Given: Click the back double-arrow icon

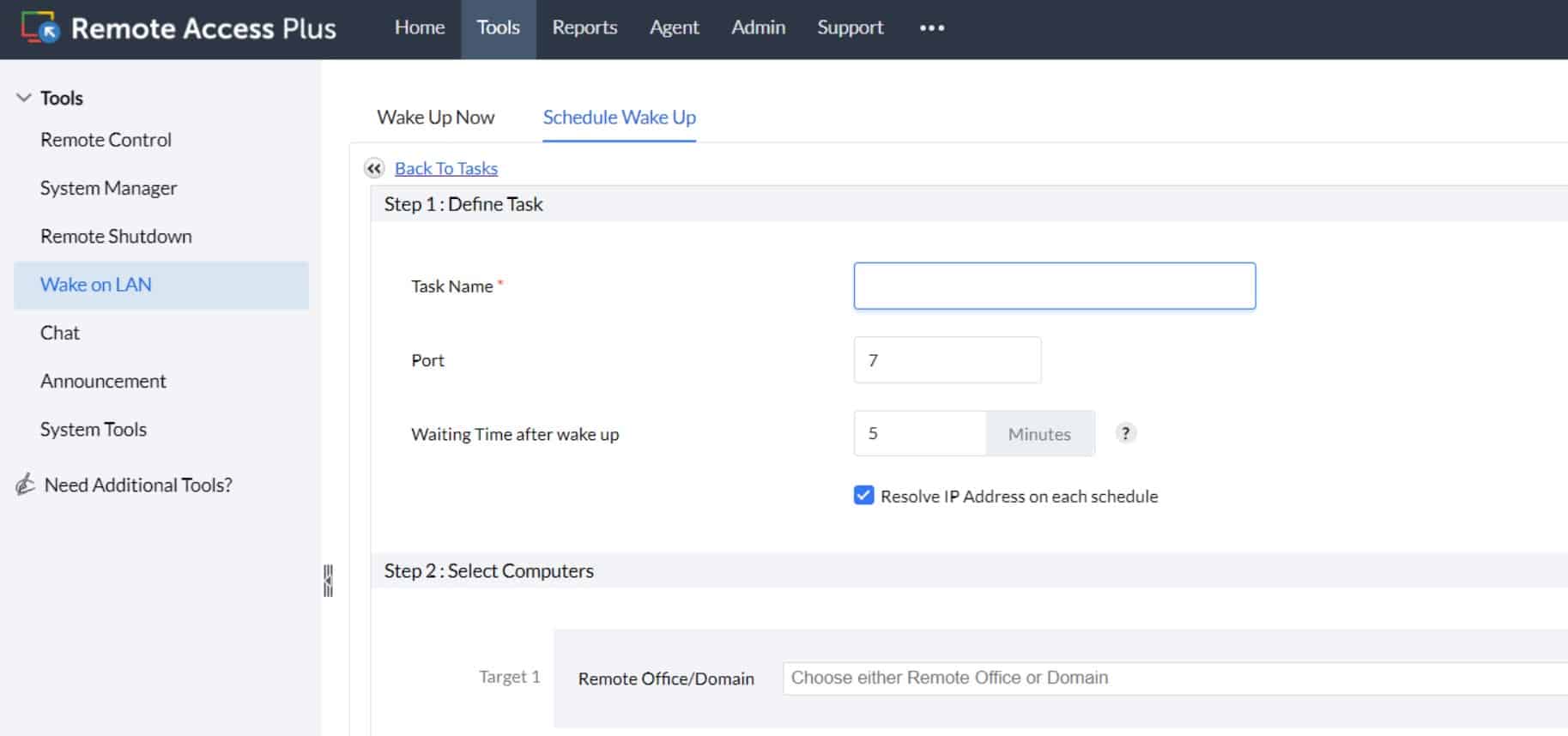Looking at the screenshot, I should [x=373, y=168].
